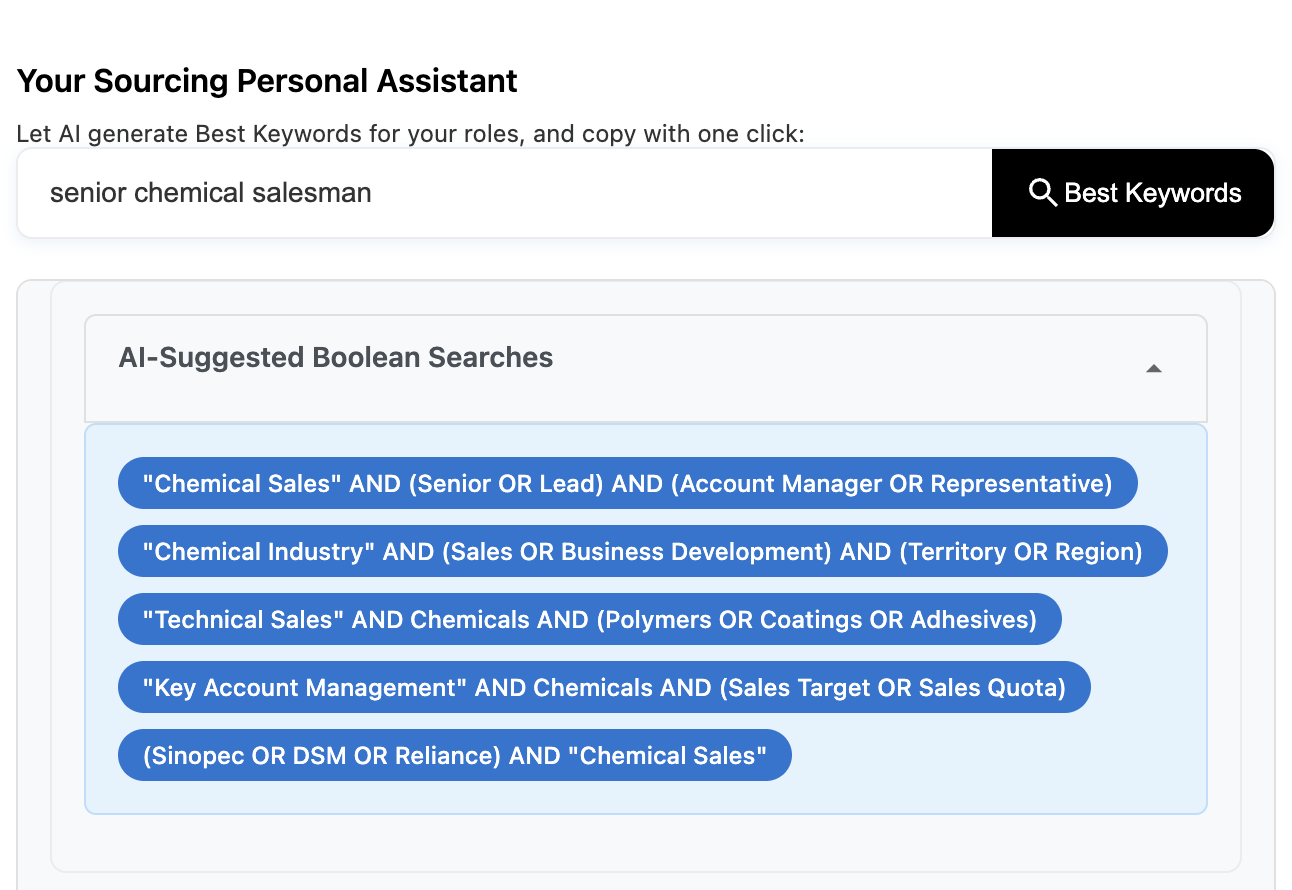Image resolution: width=1292 pixels, height=890 pixels.
Task: Click the "Let AI generate Best Keywords" description
Action: point(410,134)
